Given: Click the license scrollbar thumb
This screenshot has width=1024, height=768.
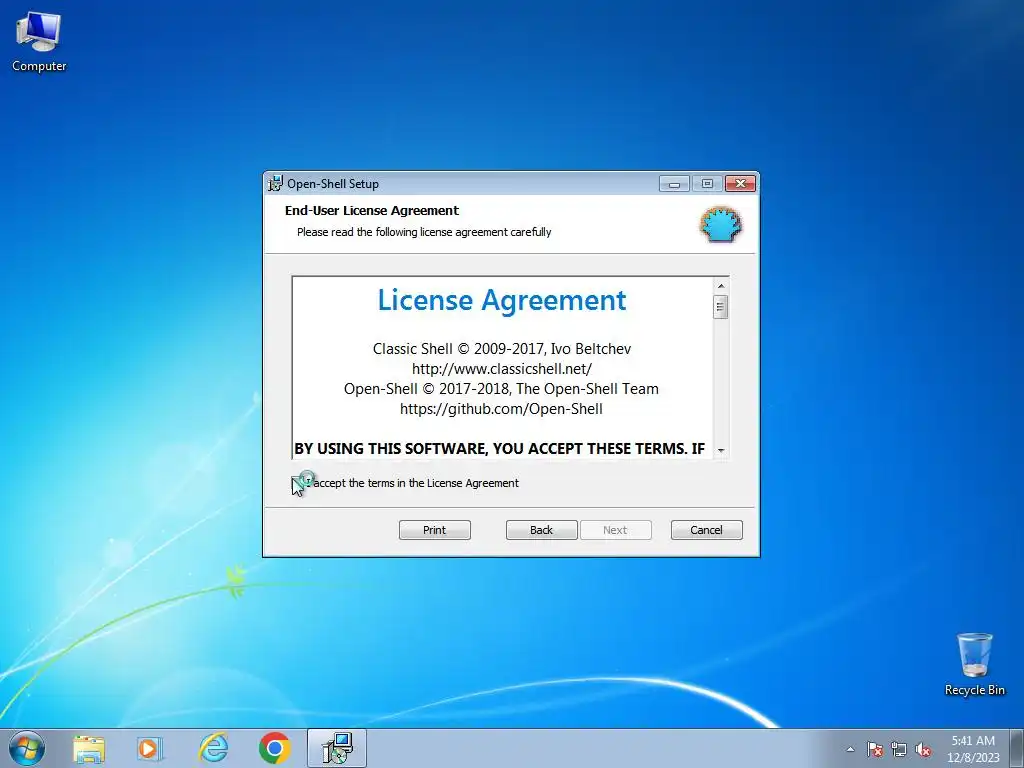Looking at the screenshot, I should click(x=720, y=306).
